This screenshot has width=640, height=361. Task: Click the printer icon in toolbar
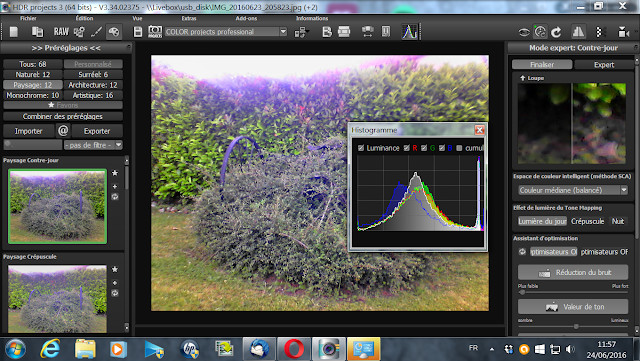pos(344,32)
